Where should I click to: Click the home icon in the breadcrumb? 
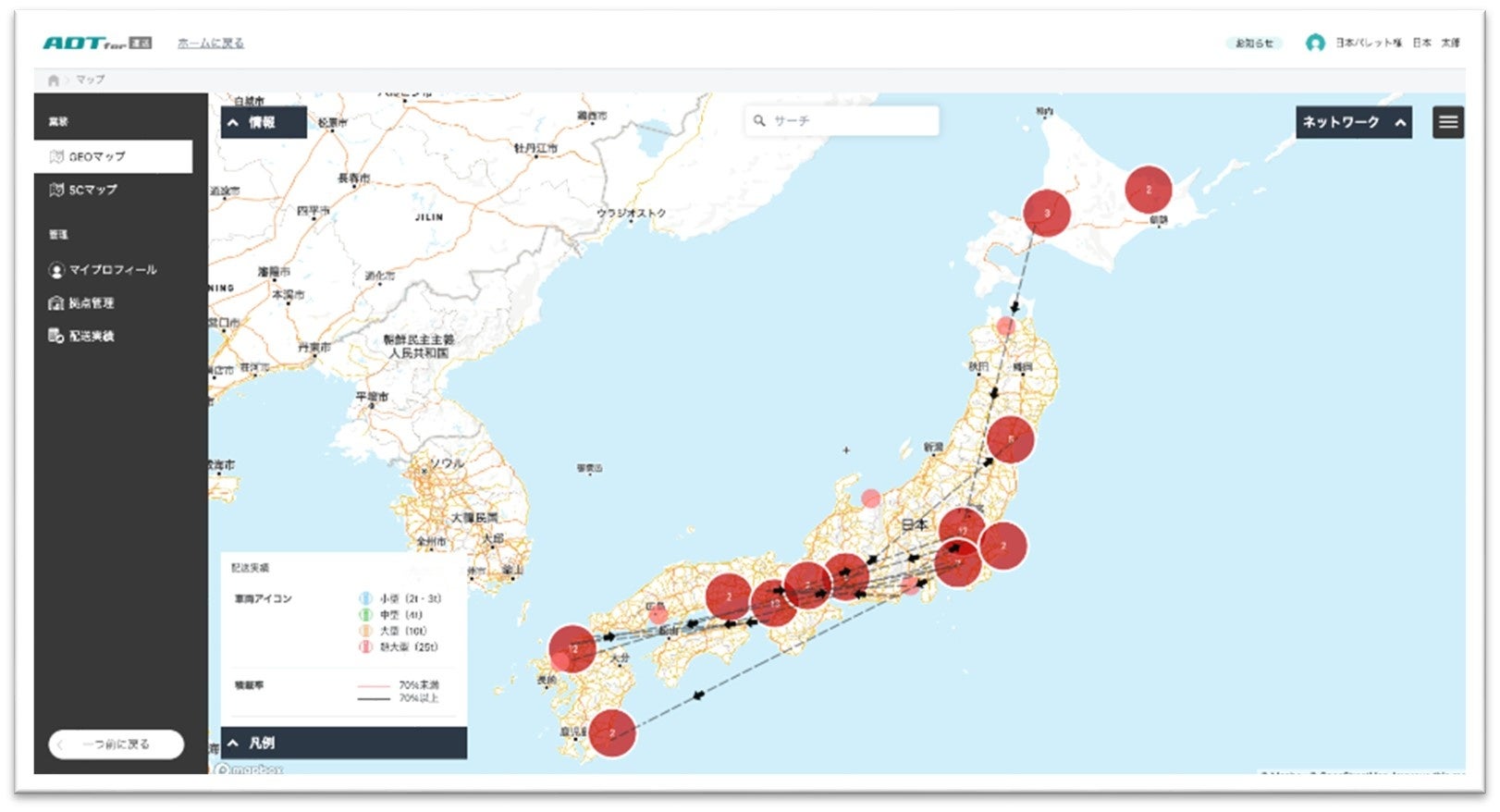pos(54,80)
